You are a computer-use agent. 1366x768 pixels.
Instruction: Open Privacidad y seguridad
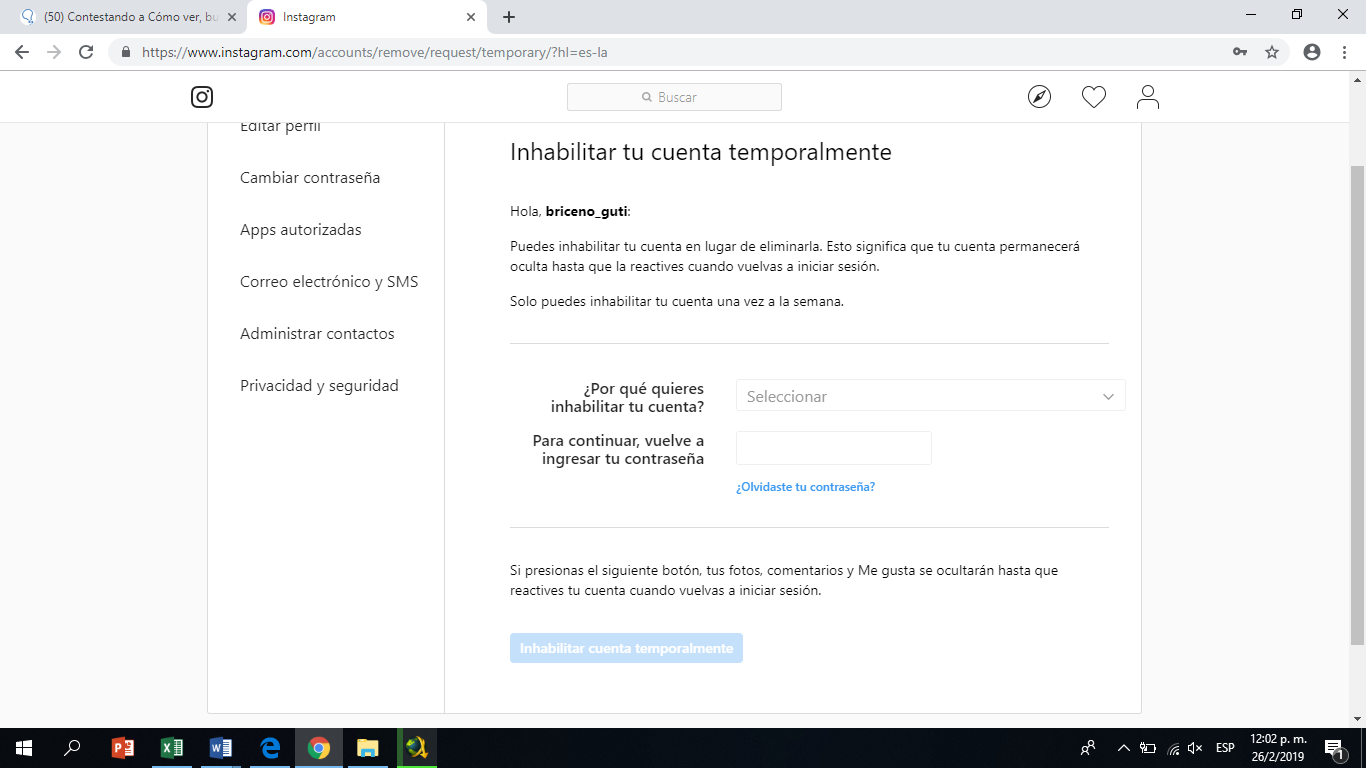pyautogui.click(x=319, y=386)
